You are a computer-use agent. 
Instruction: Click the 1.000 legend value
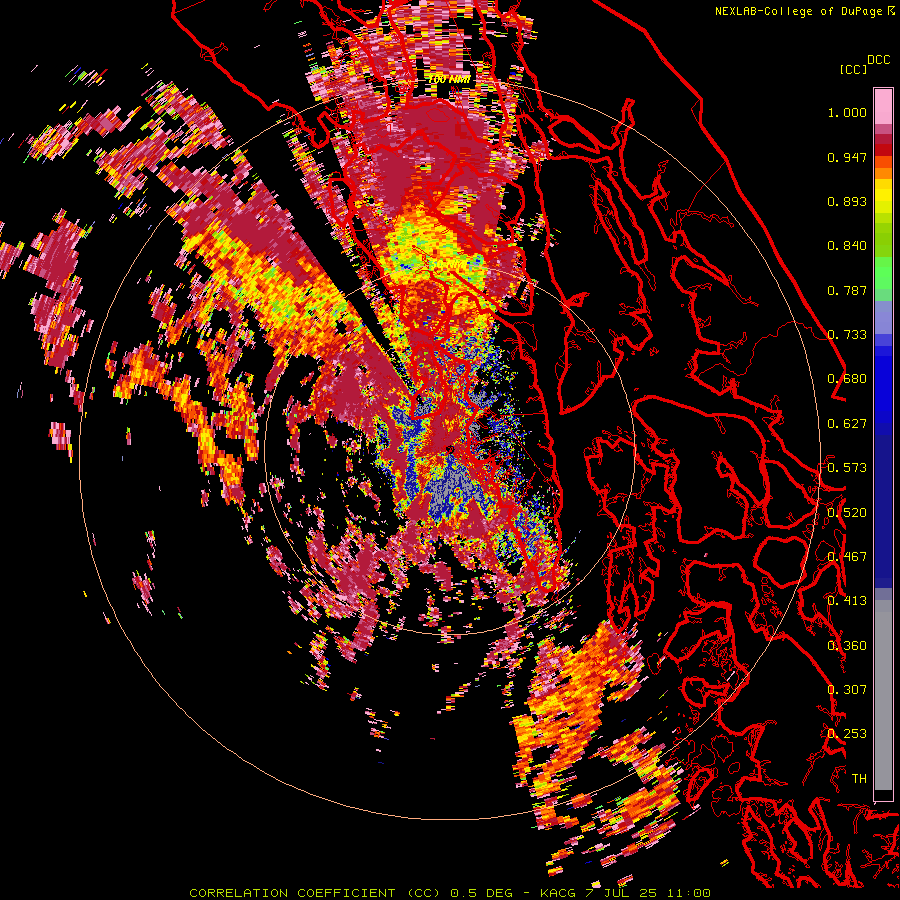(847, 112)
